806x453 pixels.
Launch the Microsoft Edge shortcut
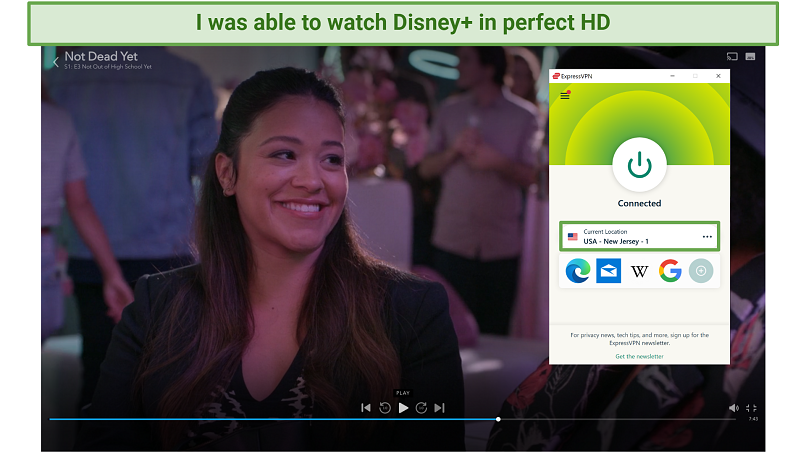577,270
